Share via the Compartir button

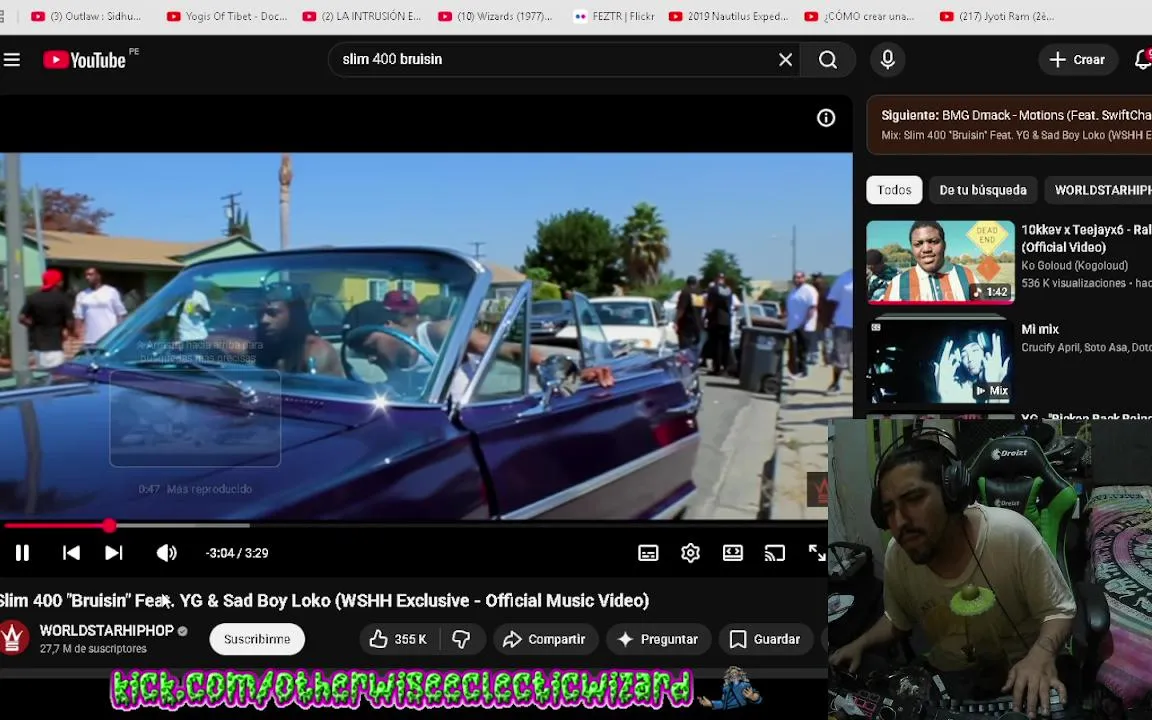click(x=545, y=639)
